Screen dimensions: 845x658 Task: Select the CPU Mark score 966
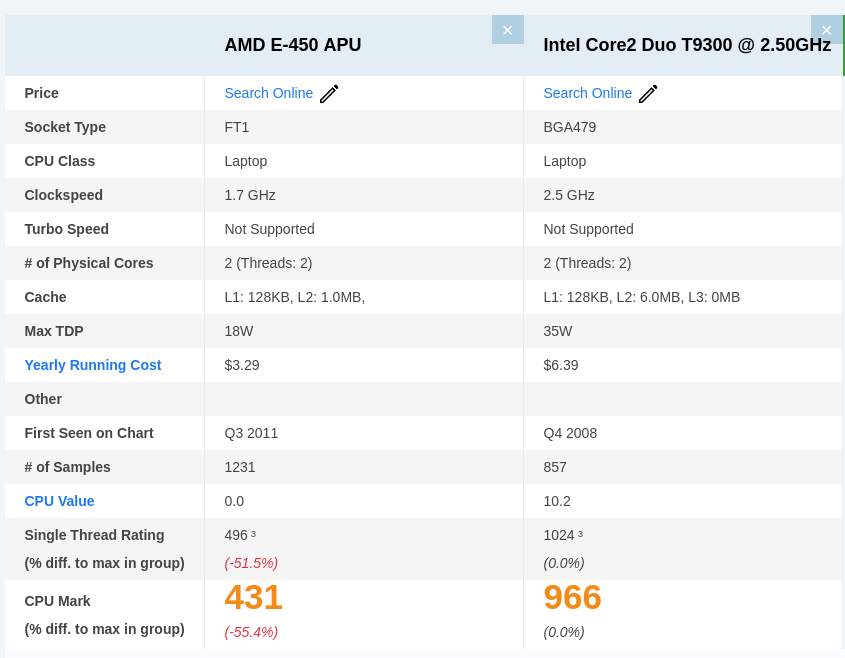[572, 597]
